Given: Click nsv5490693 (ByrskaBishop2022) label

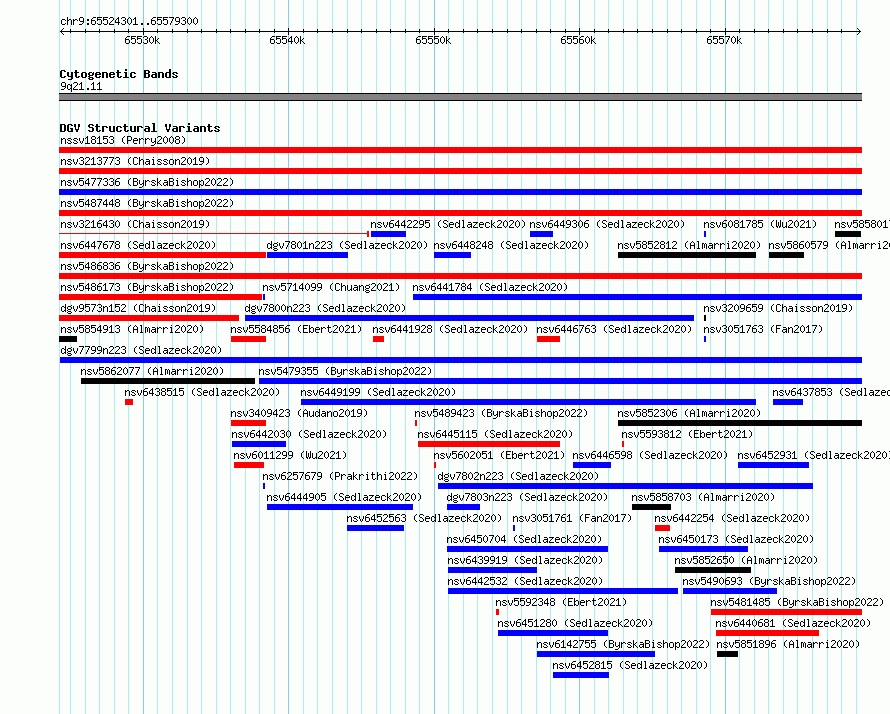Looking at the screenshot, I should point(769,581).
